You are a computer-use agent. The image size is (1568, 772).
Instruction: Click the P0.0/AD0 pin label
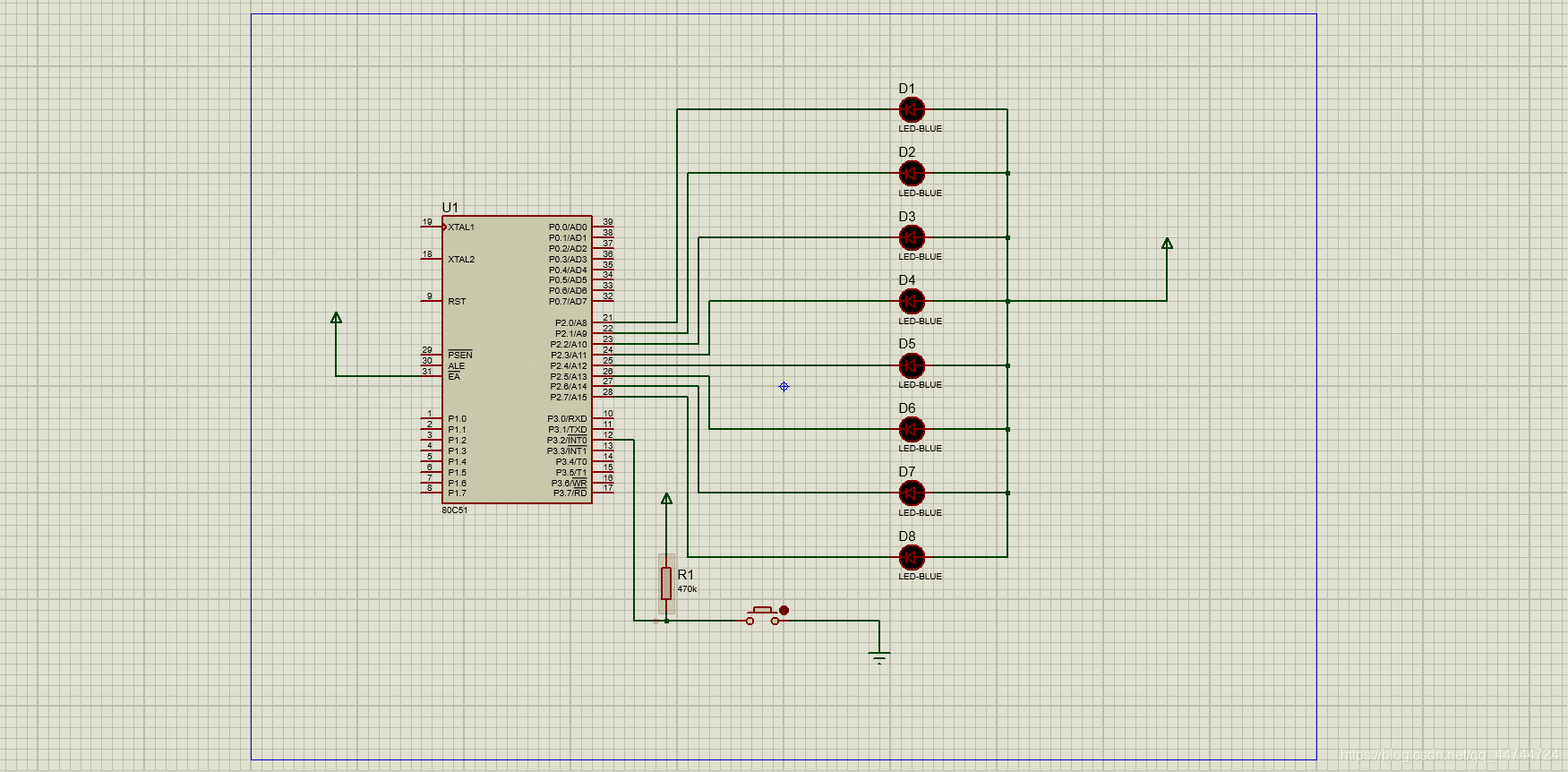point(568,227)
